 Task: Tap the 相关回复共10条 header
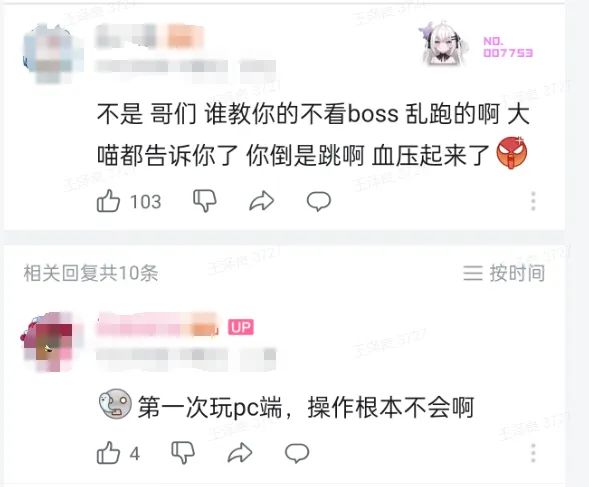[91, 273]
